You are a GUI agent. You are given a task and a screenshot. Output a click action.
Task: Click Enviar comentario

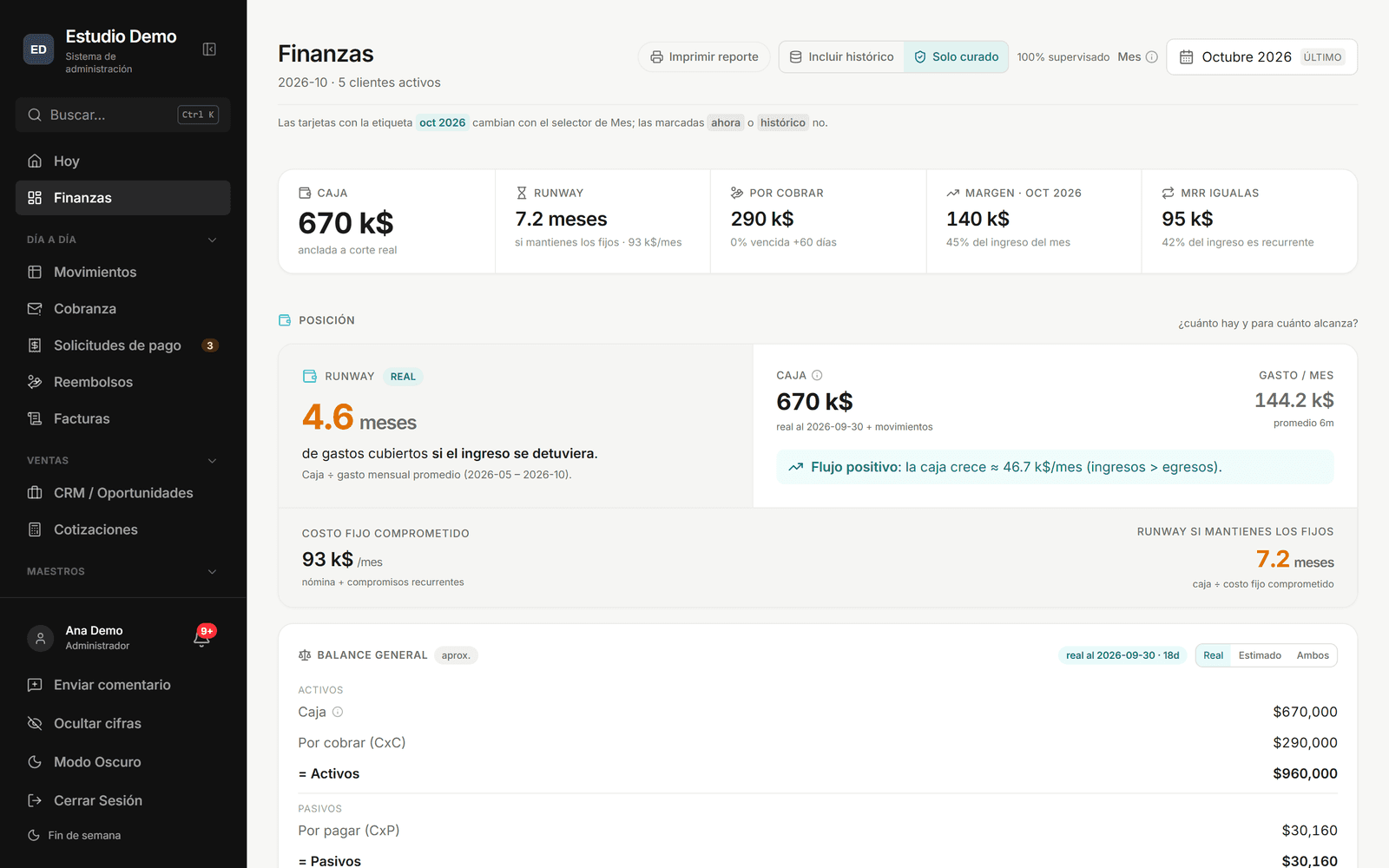[x=122, y=686]
